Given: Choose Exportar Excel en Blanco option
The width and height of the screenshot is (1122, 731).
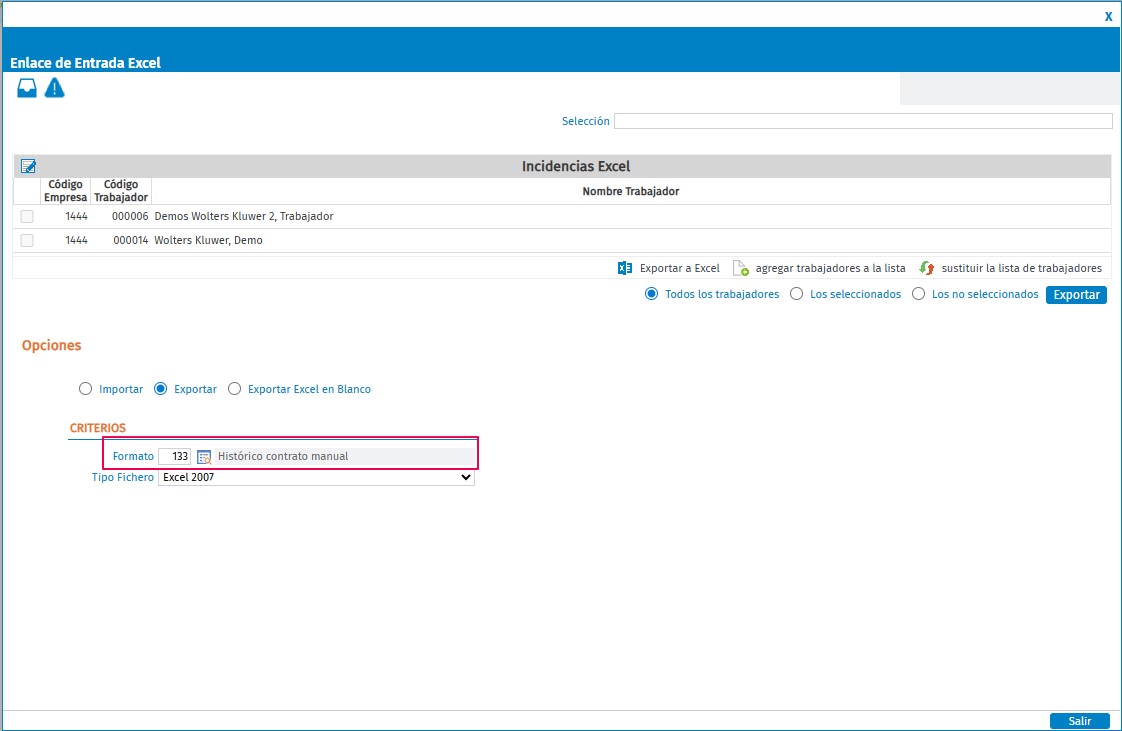Looking at the screenshot, I should click(x=235, y=389).
